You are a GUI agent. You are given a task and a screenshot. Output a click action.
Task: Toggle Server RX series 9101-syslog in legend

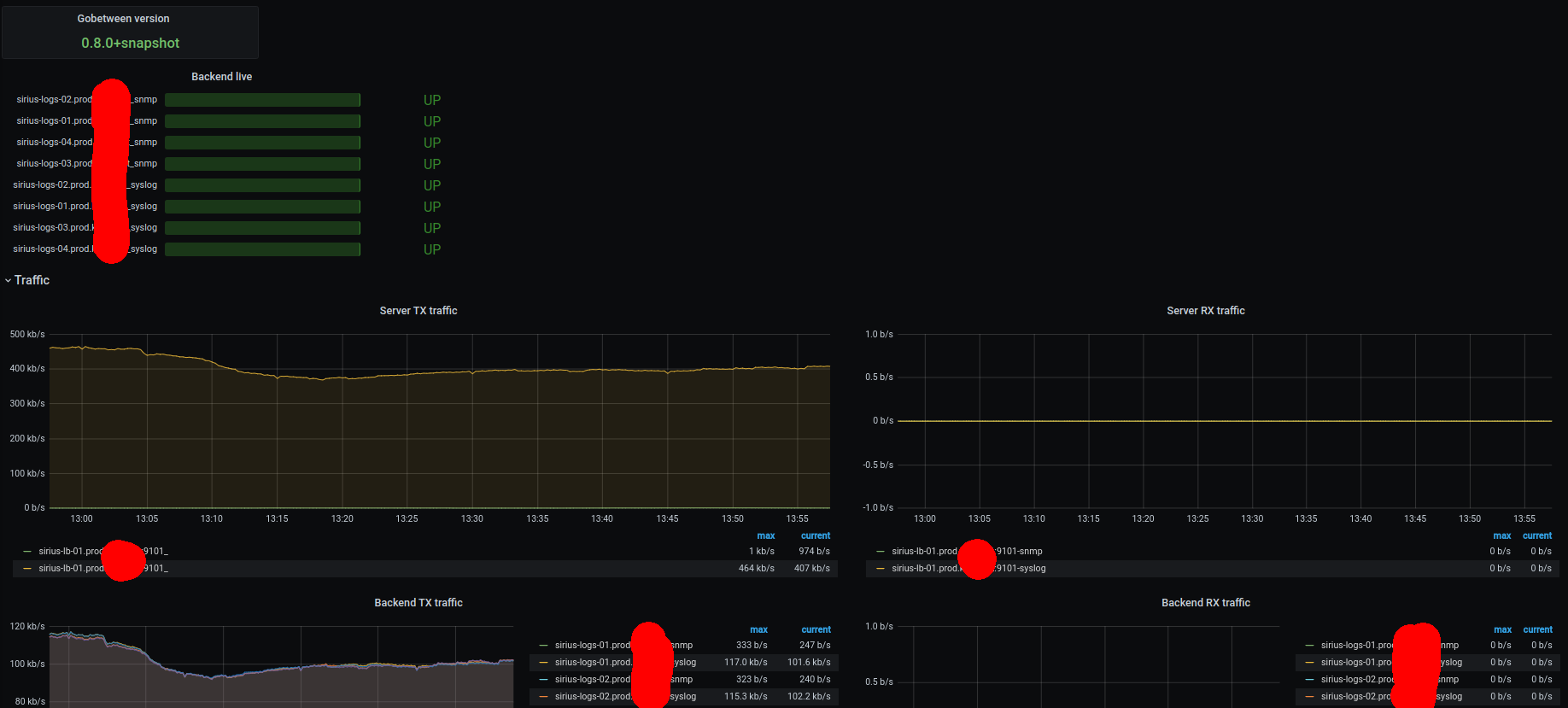point(968,569)
